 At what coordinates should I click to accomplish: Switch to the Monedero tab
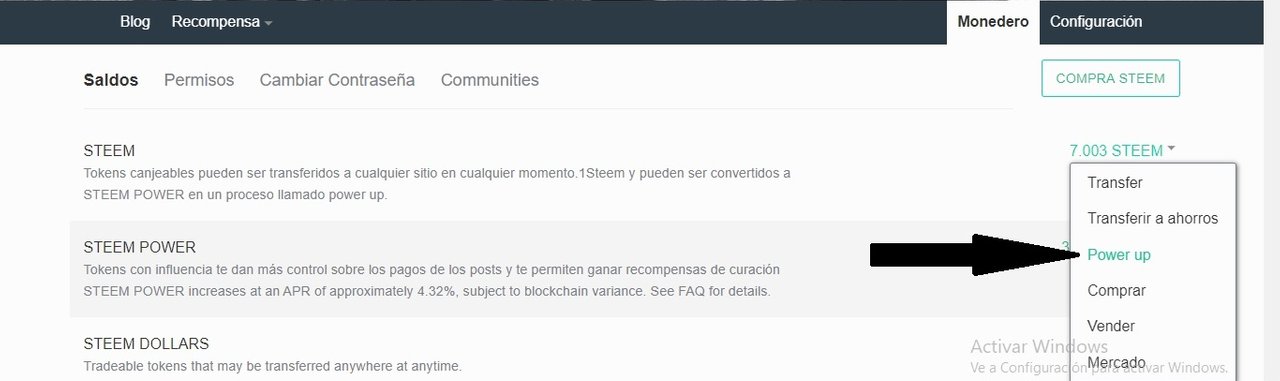click(x=993, y=22)
